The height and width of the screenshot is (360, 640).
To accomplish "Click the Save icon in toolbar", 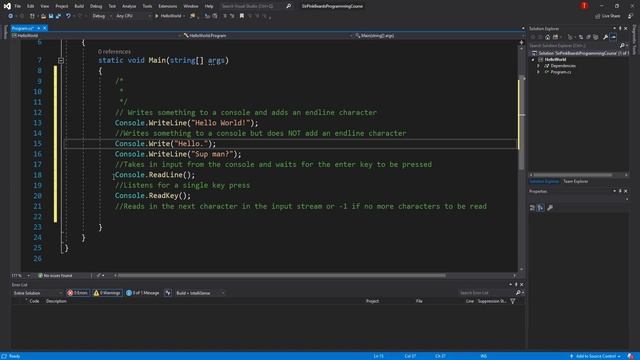I will click(x=51, y=16).
